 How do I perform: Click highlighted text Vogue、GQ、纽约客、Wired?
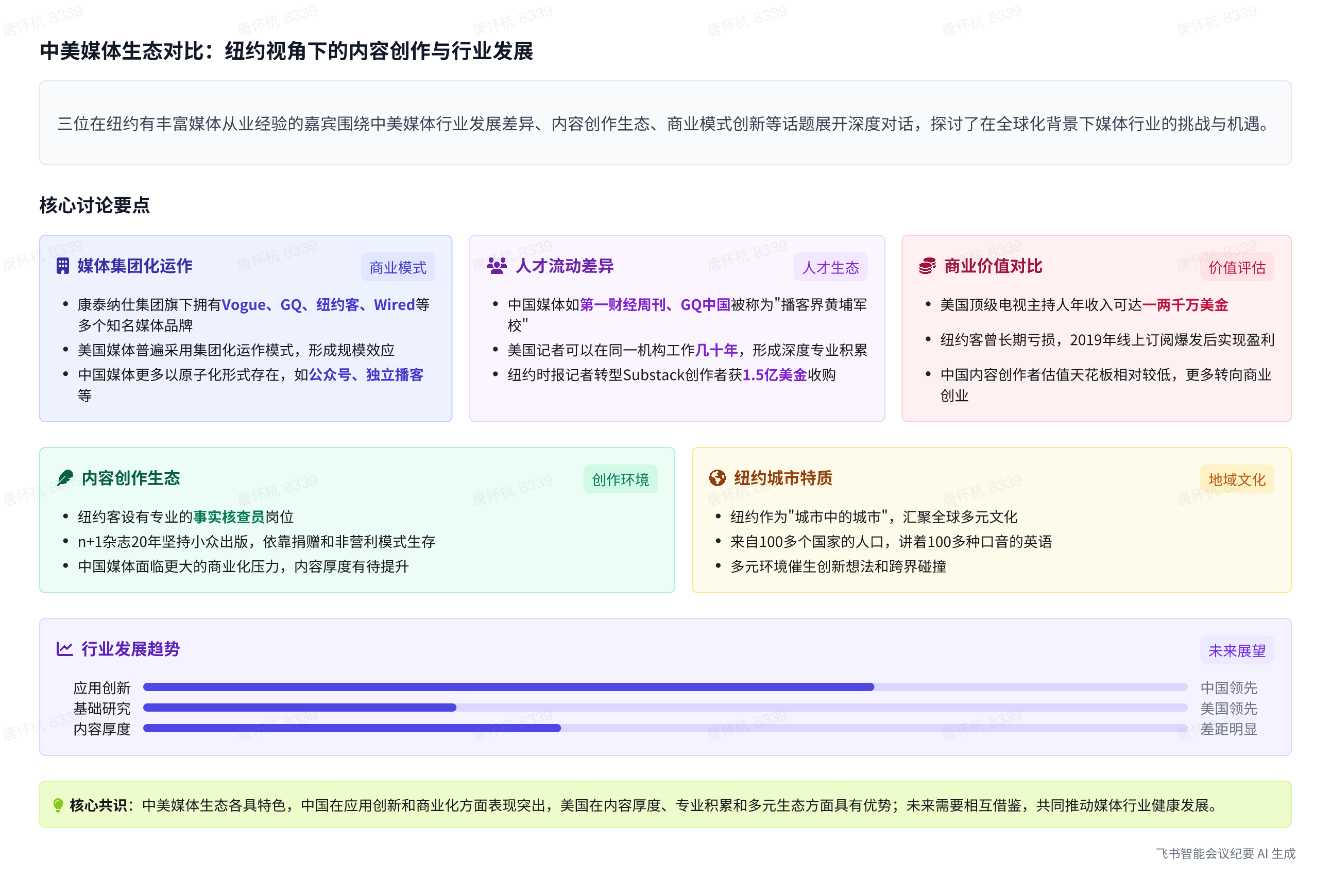(318, 304)
